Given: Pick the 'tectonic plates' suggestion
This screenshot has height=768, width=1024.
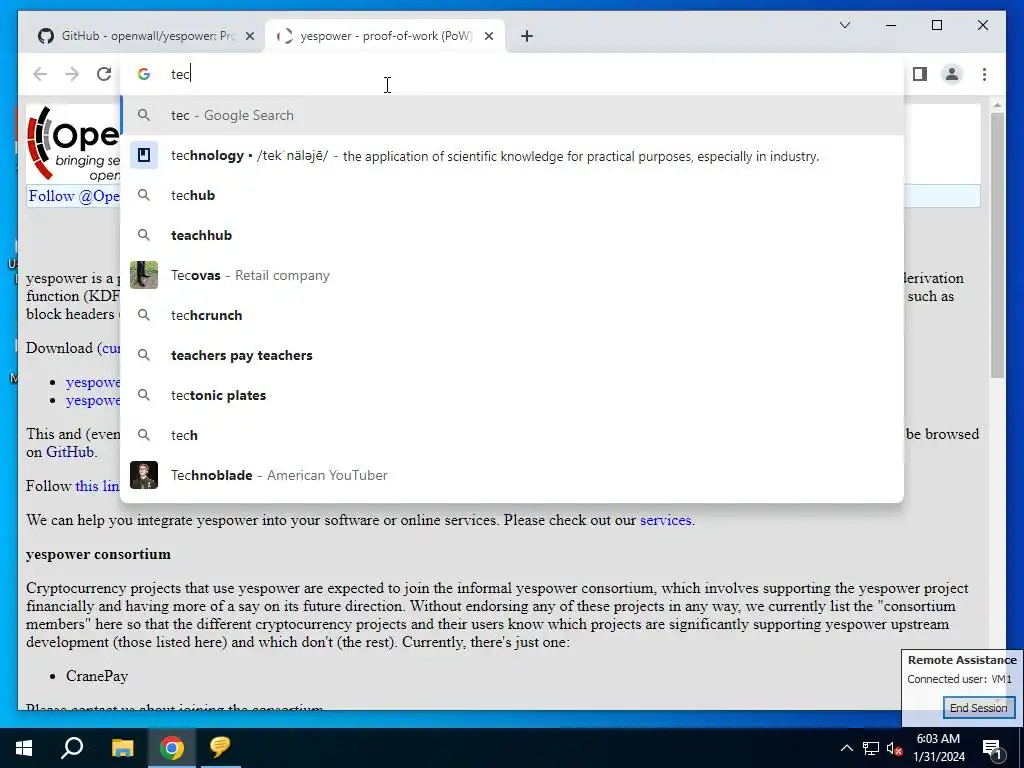Looking at the screenshot, I should click(x=512, y=395).
